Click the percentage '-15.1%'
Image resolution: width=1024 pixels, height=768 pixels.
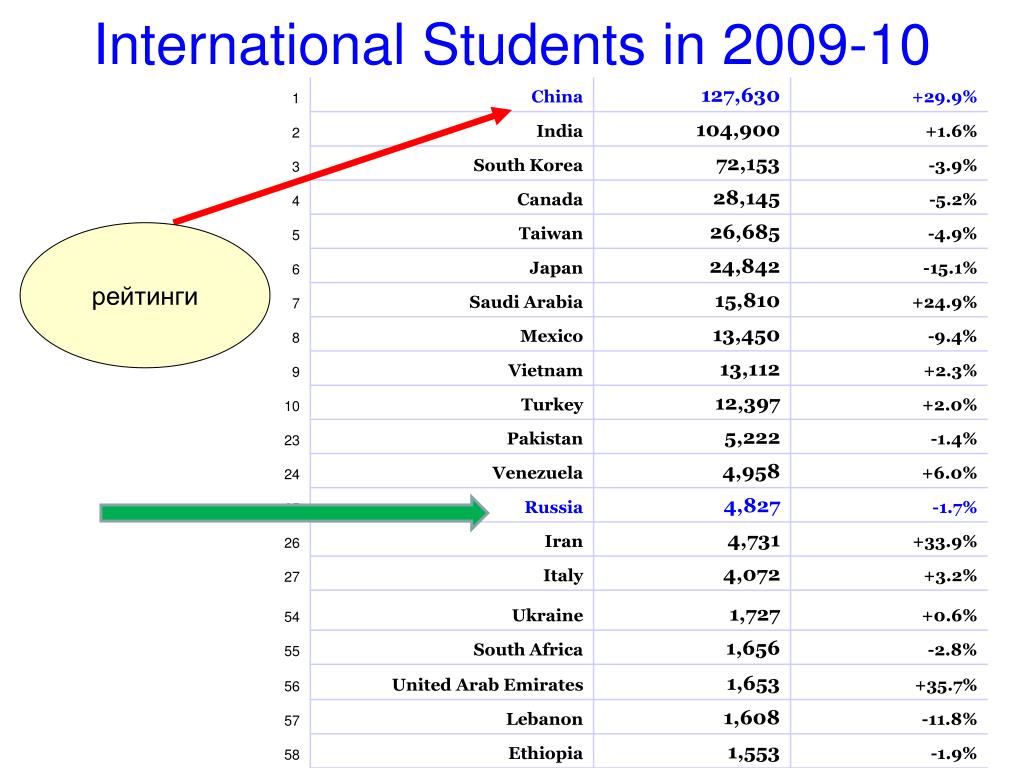point(950,268)
